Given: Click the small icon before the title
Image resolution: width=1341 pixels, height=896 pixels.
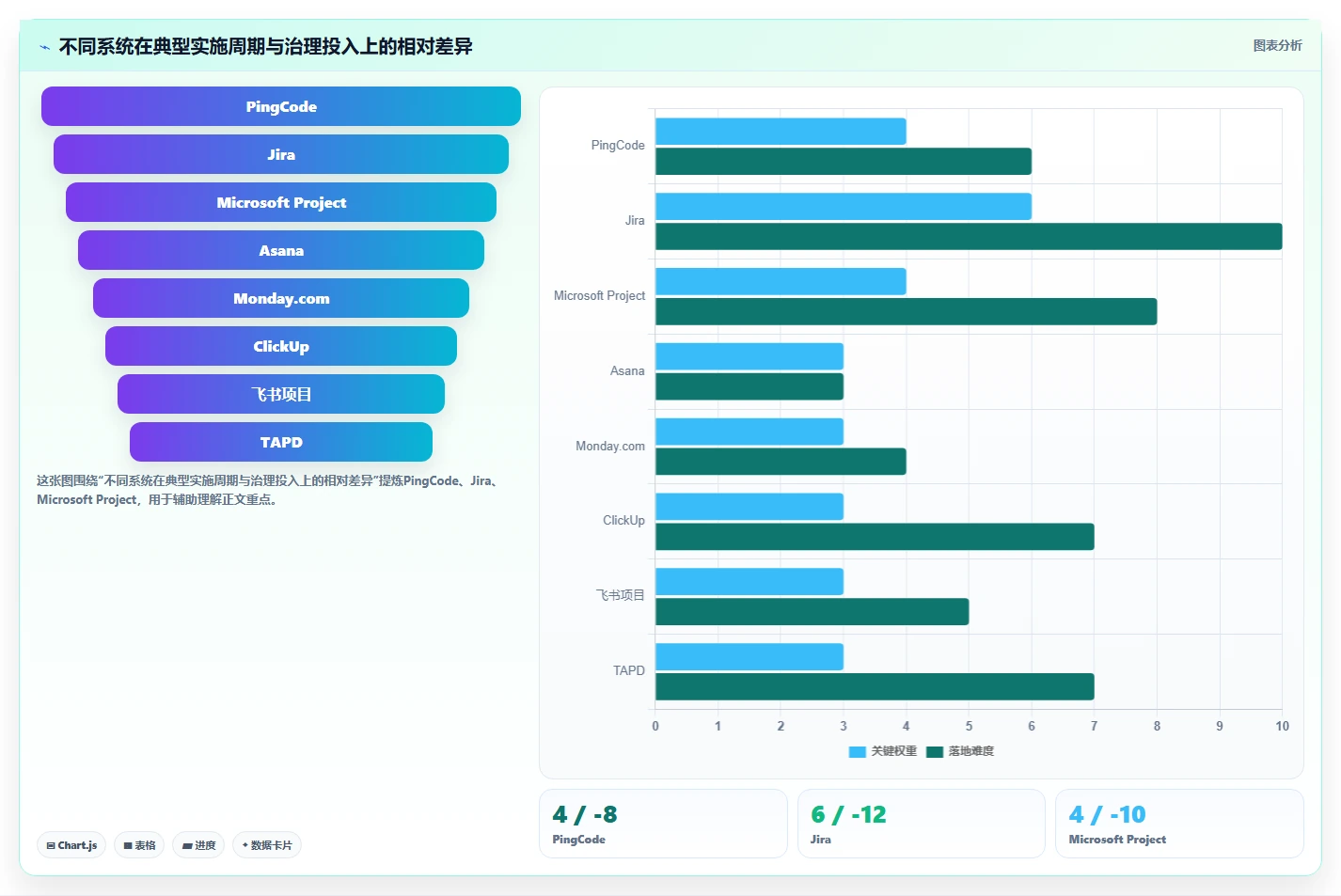Looking at the screenshot, I should 44,46.
